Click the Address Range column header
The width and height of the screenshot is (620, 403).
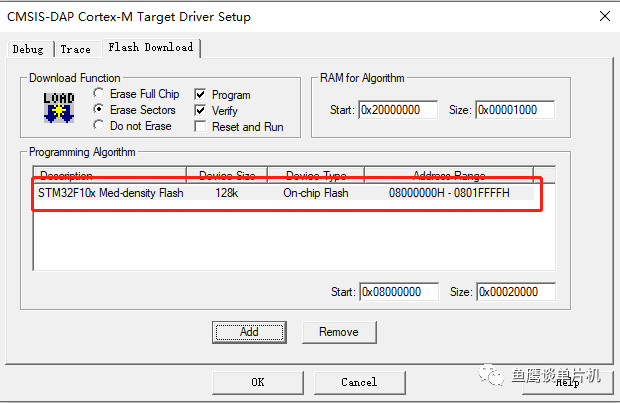[x=449, y=175]
